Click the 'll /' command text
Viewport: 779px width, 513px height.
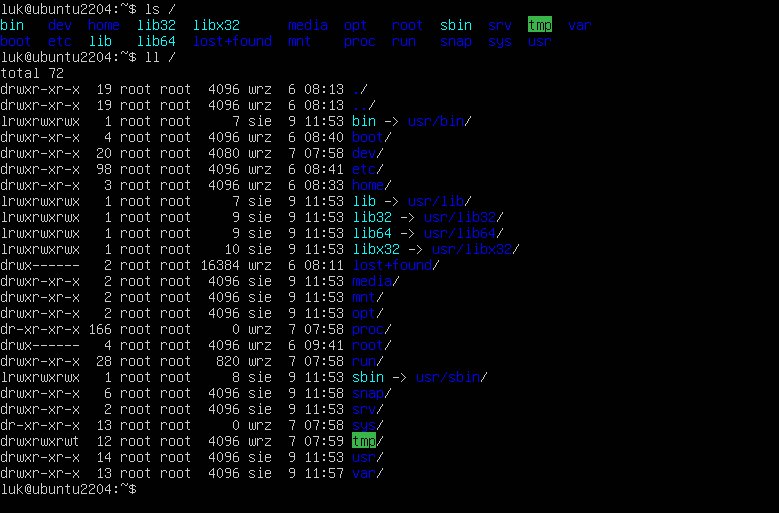[x=160, y=57]
